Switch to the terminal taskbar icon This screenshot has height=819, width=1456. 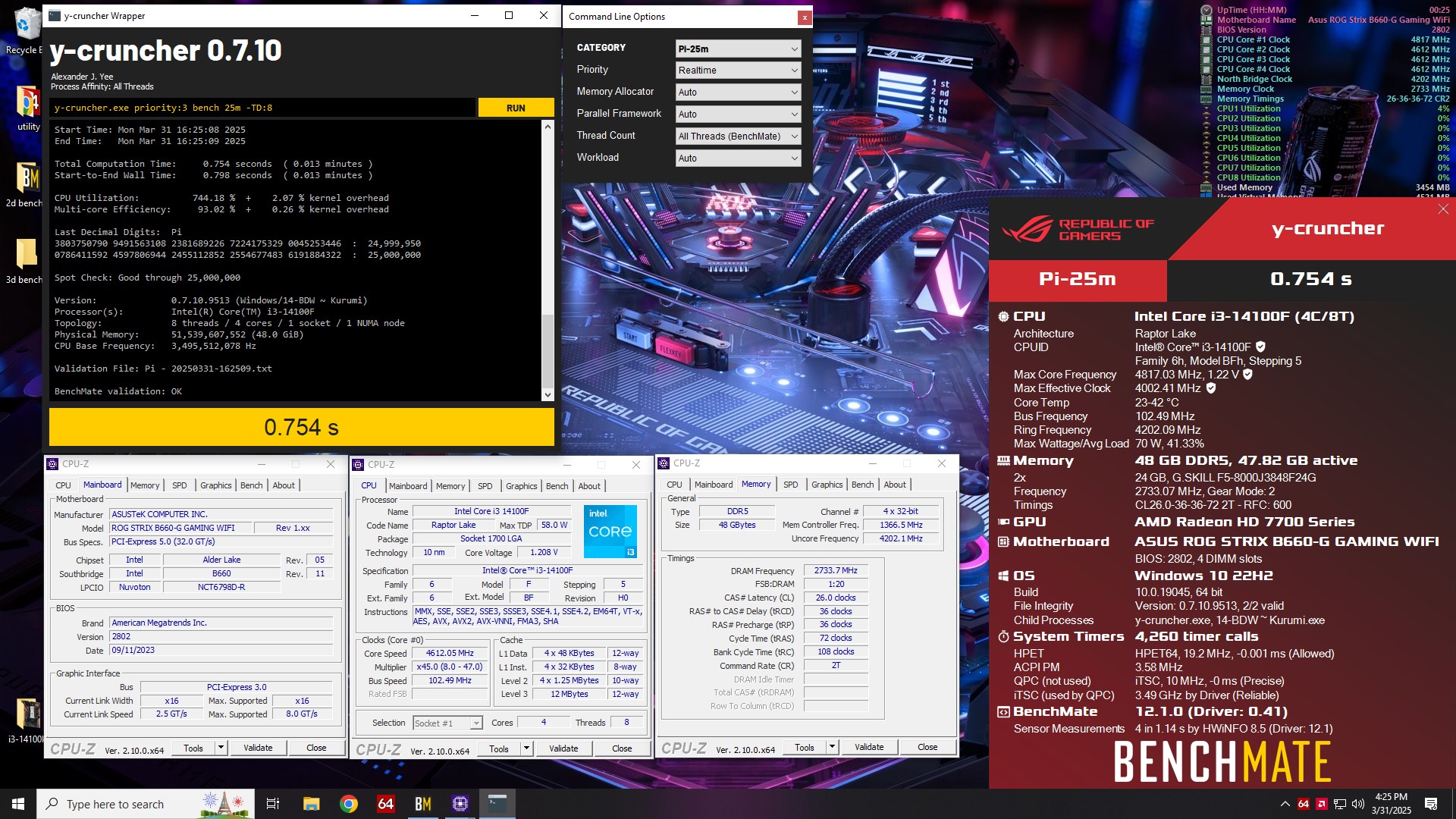pyautogui.click(x=497, y=804)
